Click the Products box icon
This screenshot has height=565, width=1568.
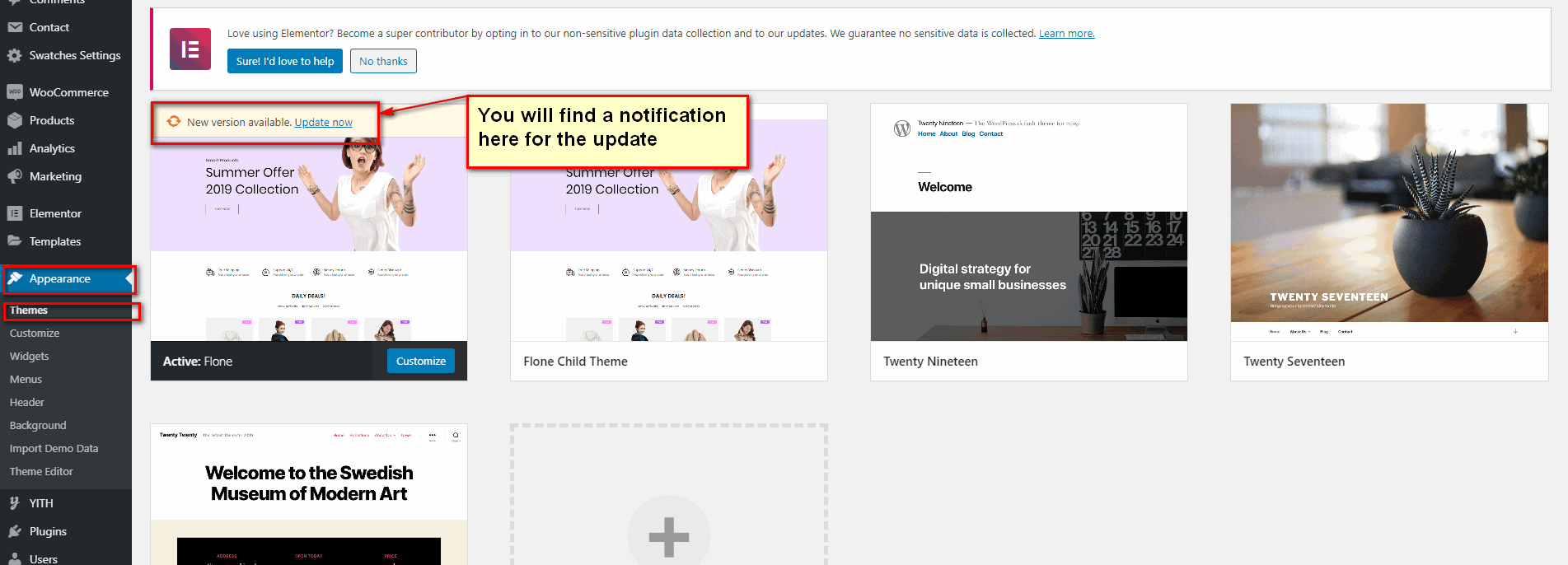coord(15,120)
